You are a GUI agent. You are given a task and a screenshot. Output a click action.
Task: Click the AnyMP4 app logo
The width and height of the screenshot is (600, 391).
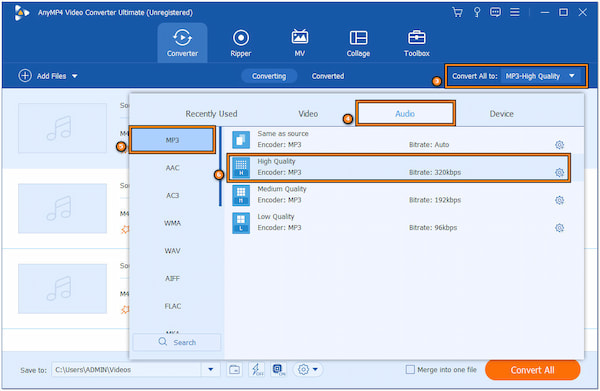point(21,13)
